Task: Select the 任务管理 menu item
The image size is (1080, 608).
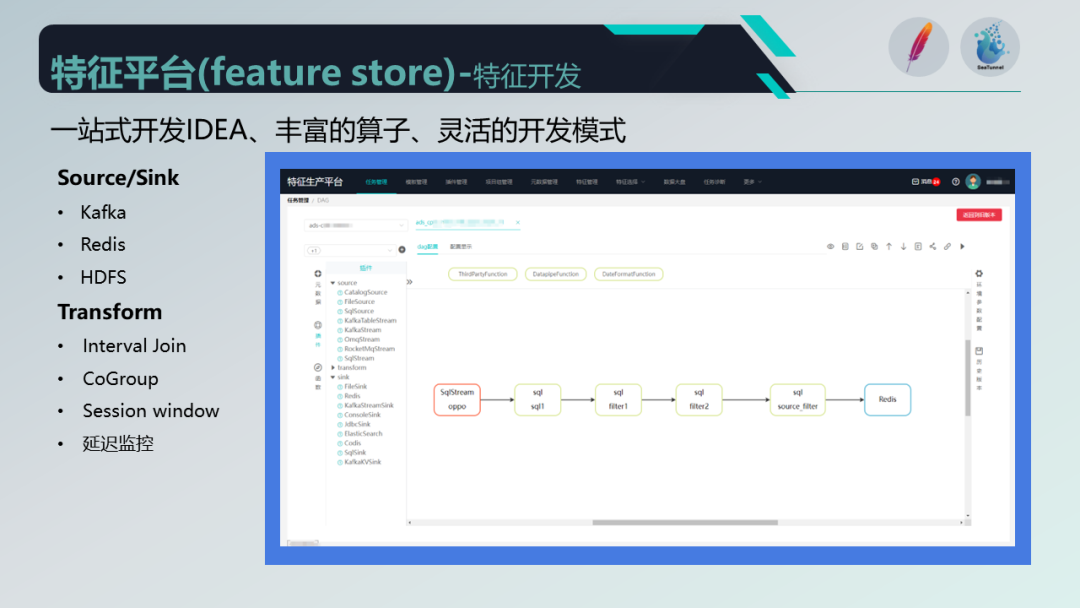Action: tap(376, 182)
